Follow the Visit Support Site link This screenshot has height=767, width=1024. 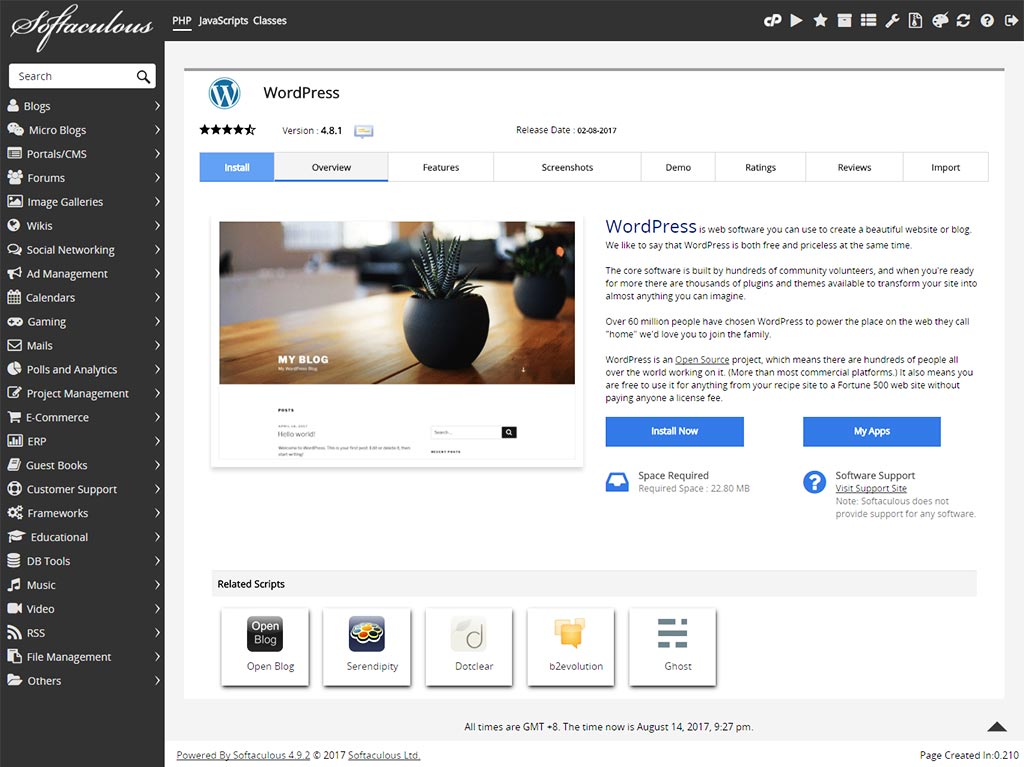(x=871, y=488)
